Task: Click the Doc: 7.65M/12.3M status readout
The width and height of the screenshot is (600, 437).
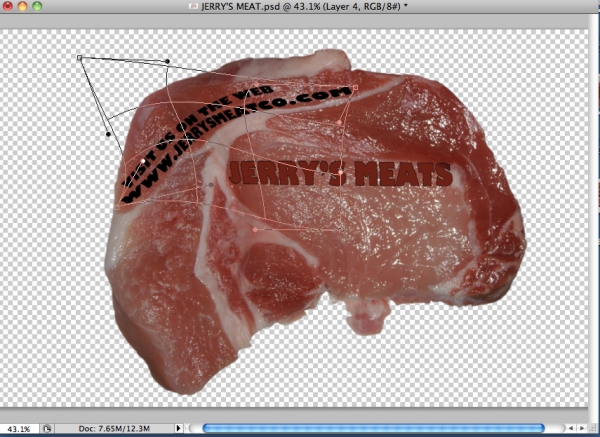Action: [114, 429]
